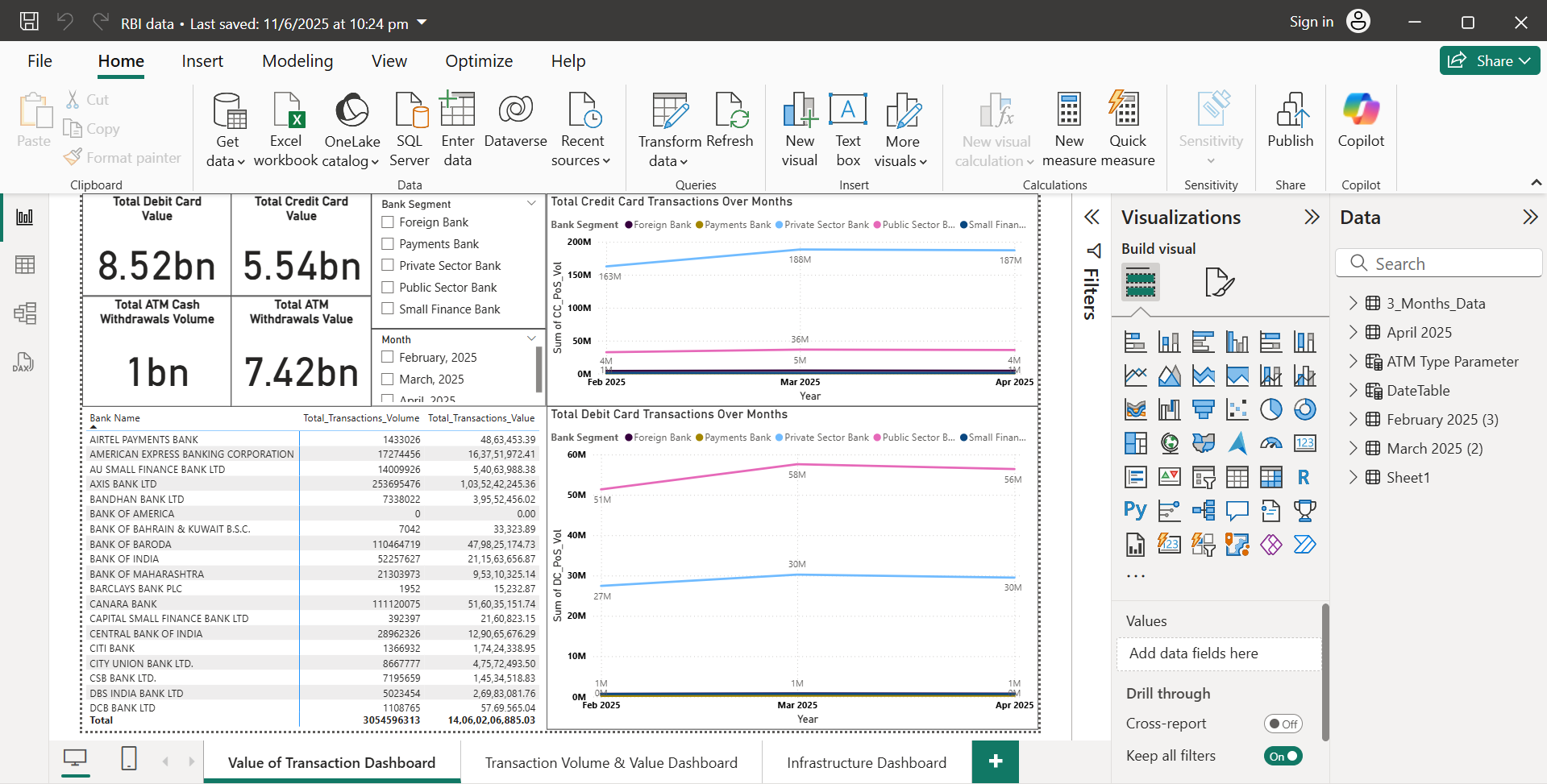Switch to the Modeling ribbon tab
The image size is (1547, 784).
pyautogui.click(x=297, y=61)
